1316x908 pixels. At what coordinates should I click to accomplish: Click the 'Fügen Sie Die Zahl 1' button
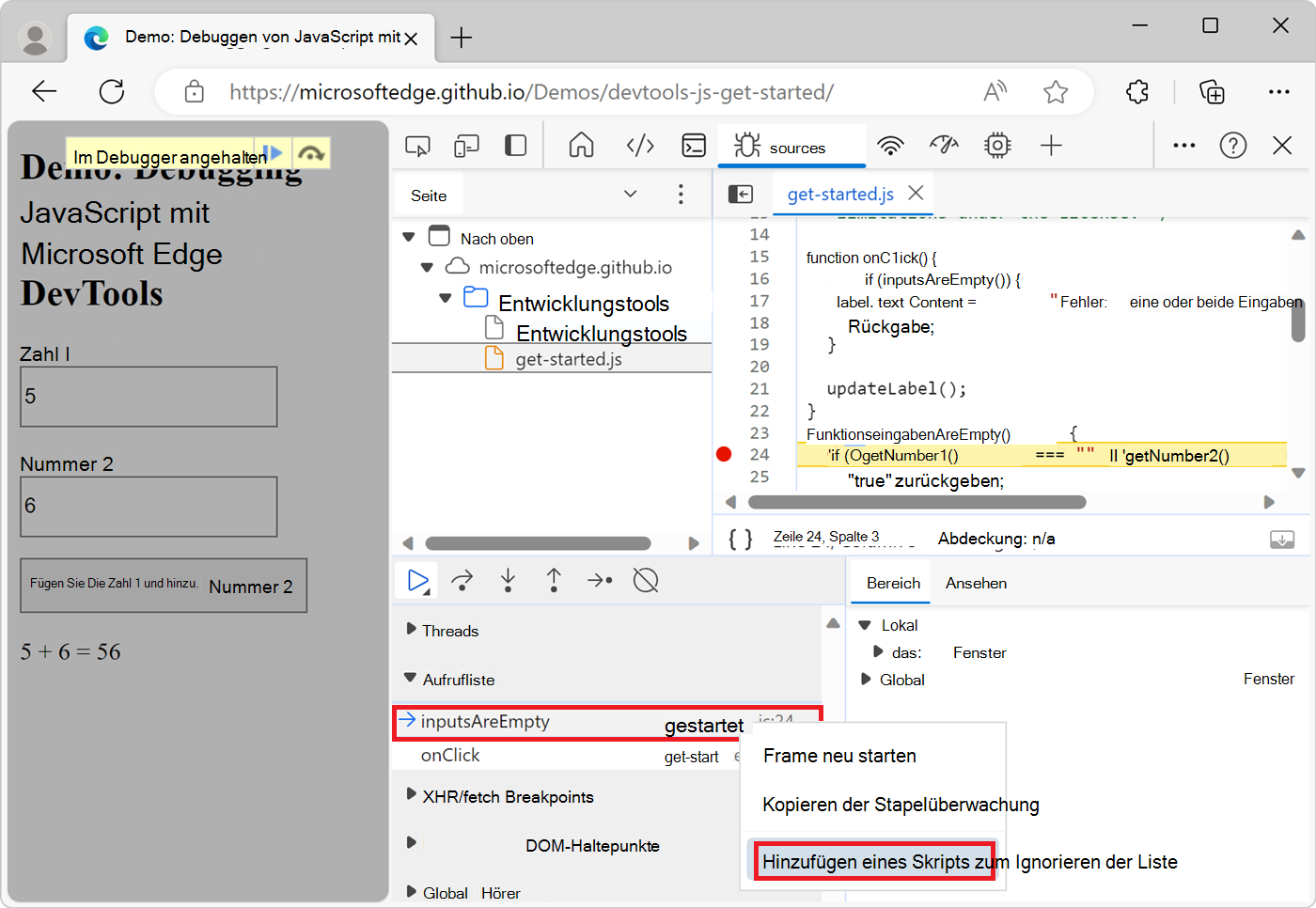click(164, 586)
